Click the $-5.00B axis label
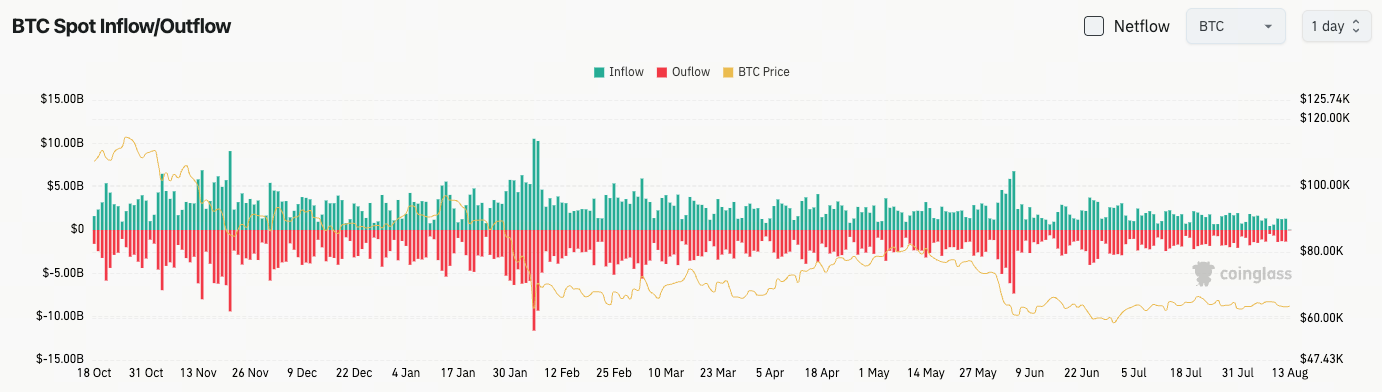The image size is (1382, 392). click(62, 272)
